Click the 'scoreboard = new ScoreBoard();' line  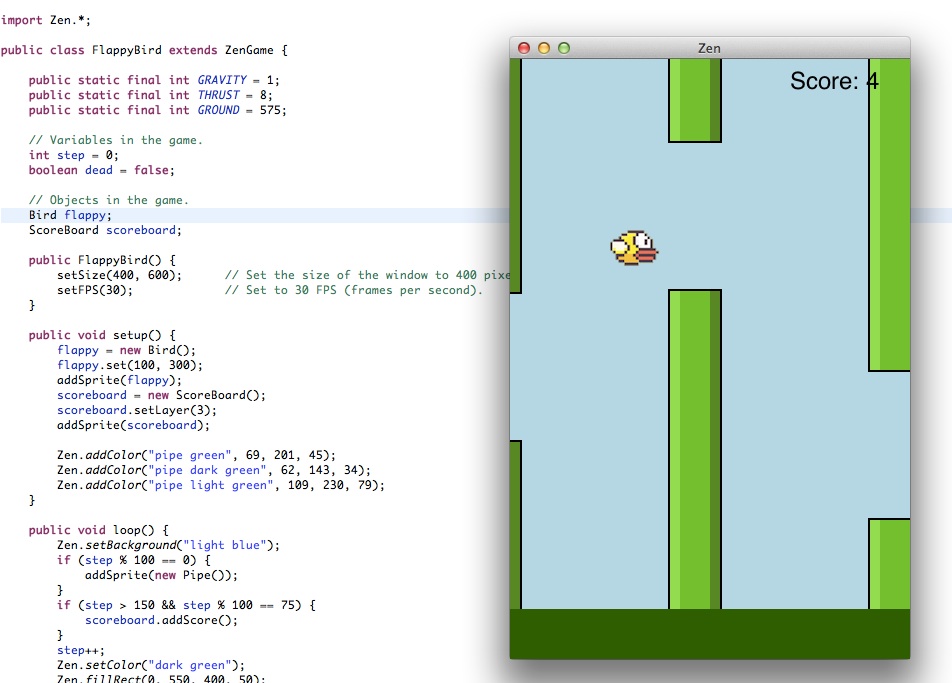pyautogui.click(x=162, y=395)
